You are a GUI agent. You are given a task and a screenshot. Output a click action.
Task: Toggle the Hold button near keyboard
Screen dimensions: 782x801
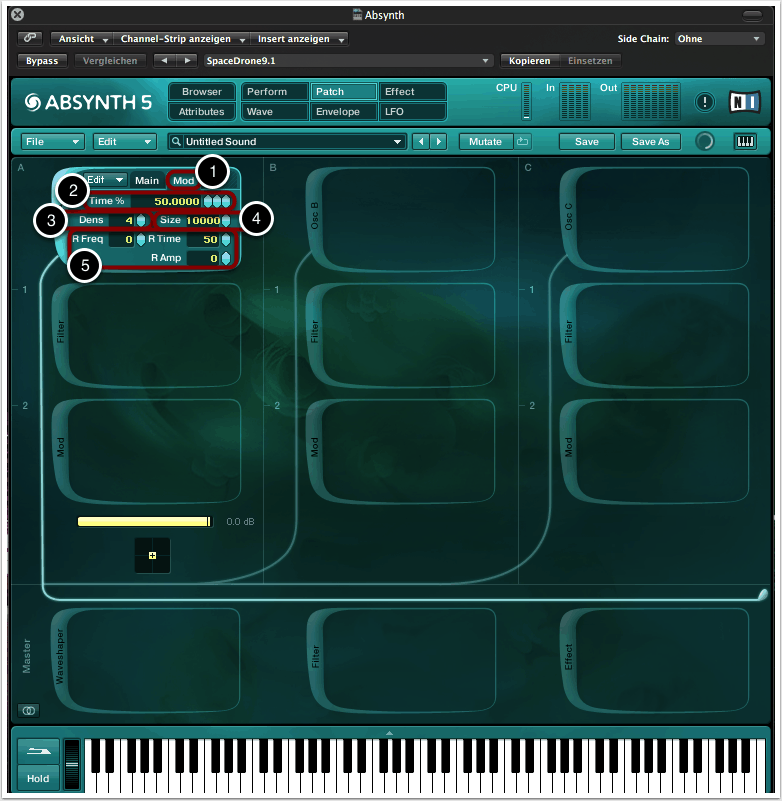(x=38, y=778)
